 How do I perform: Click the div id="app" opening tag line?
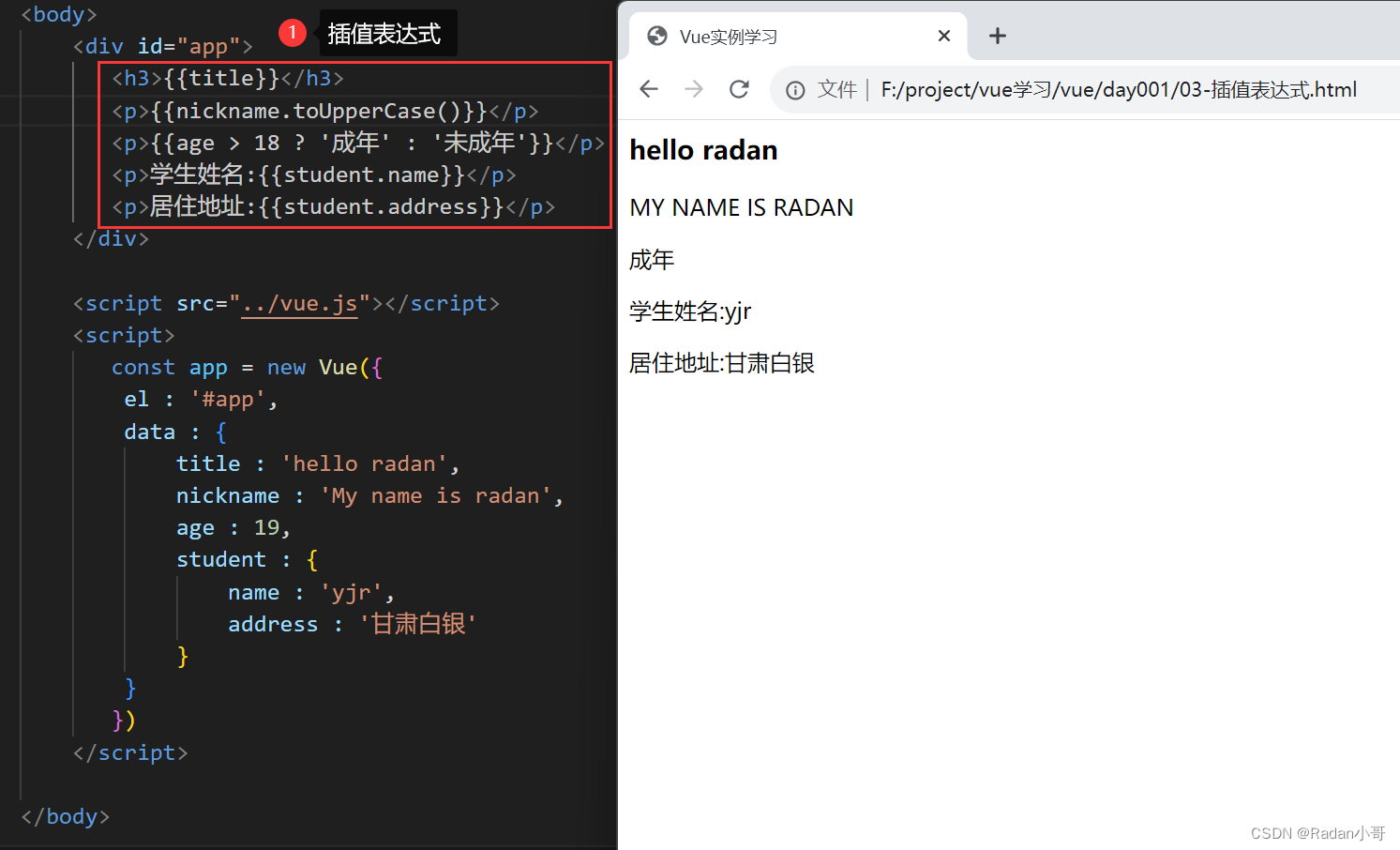coord(163,46)
